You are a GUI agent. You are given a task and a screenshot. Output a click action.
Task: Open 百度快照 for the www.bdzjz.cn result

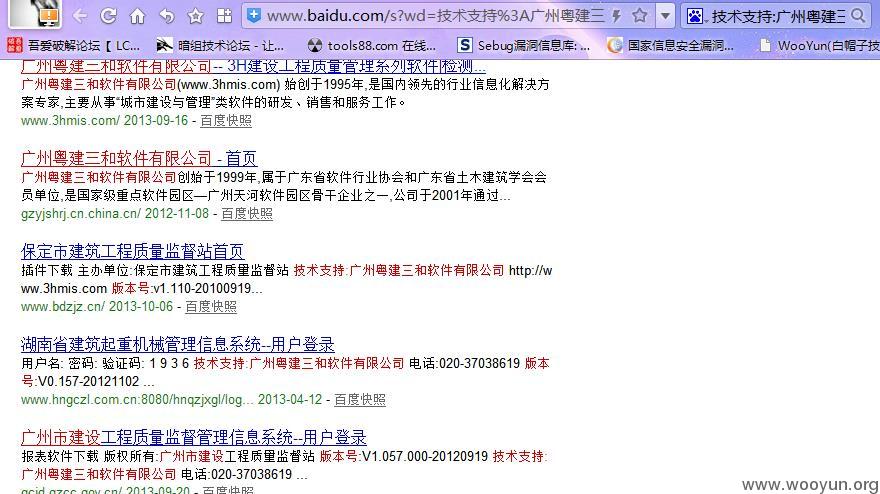(211, 307)
